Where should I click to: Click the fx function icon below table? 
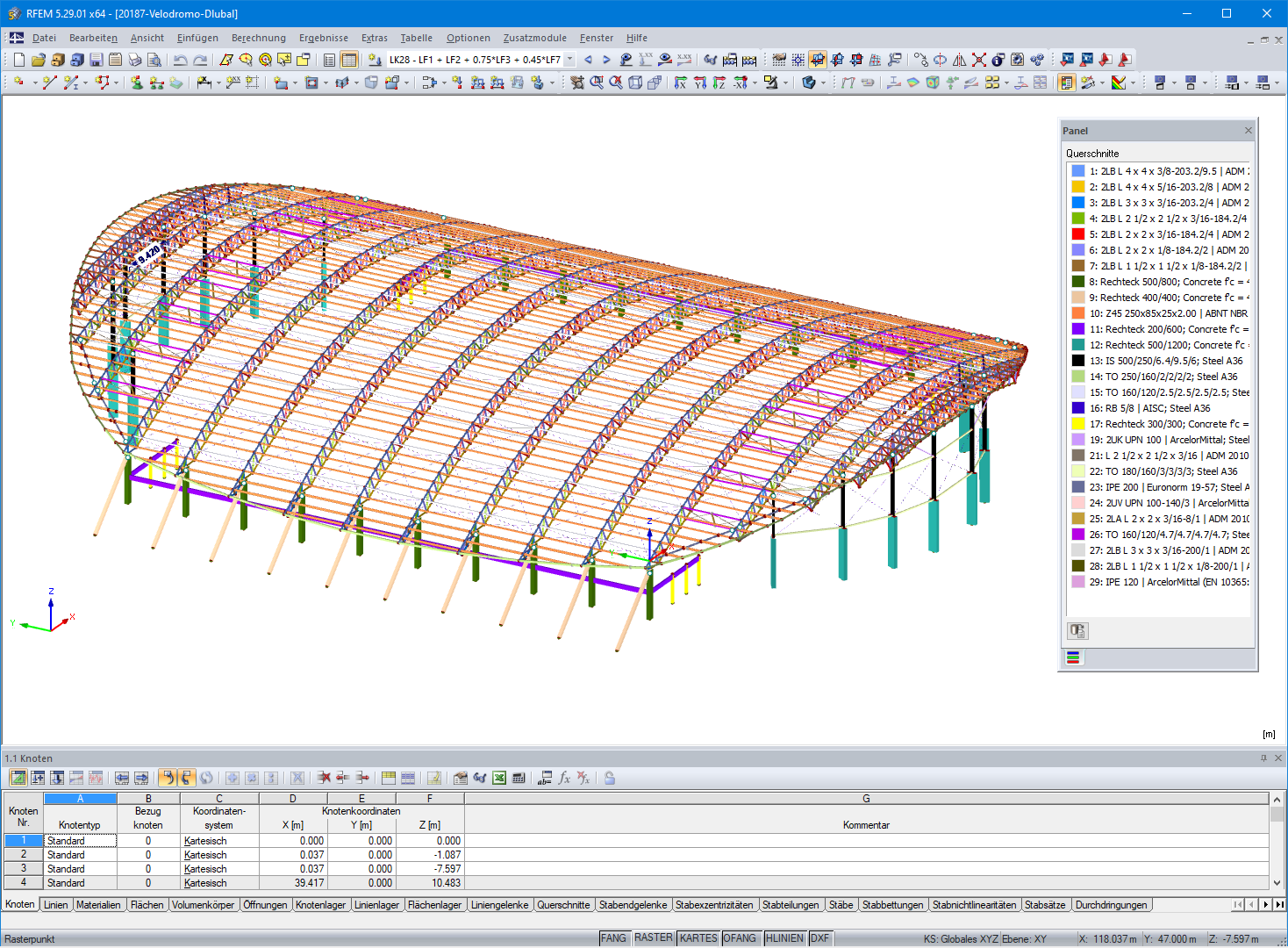tap(564, 778)
